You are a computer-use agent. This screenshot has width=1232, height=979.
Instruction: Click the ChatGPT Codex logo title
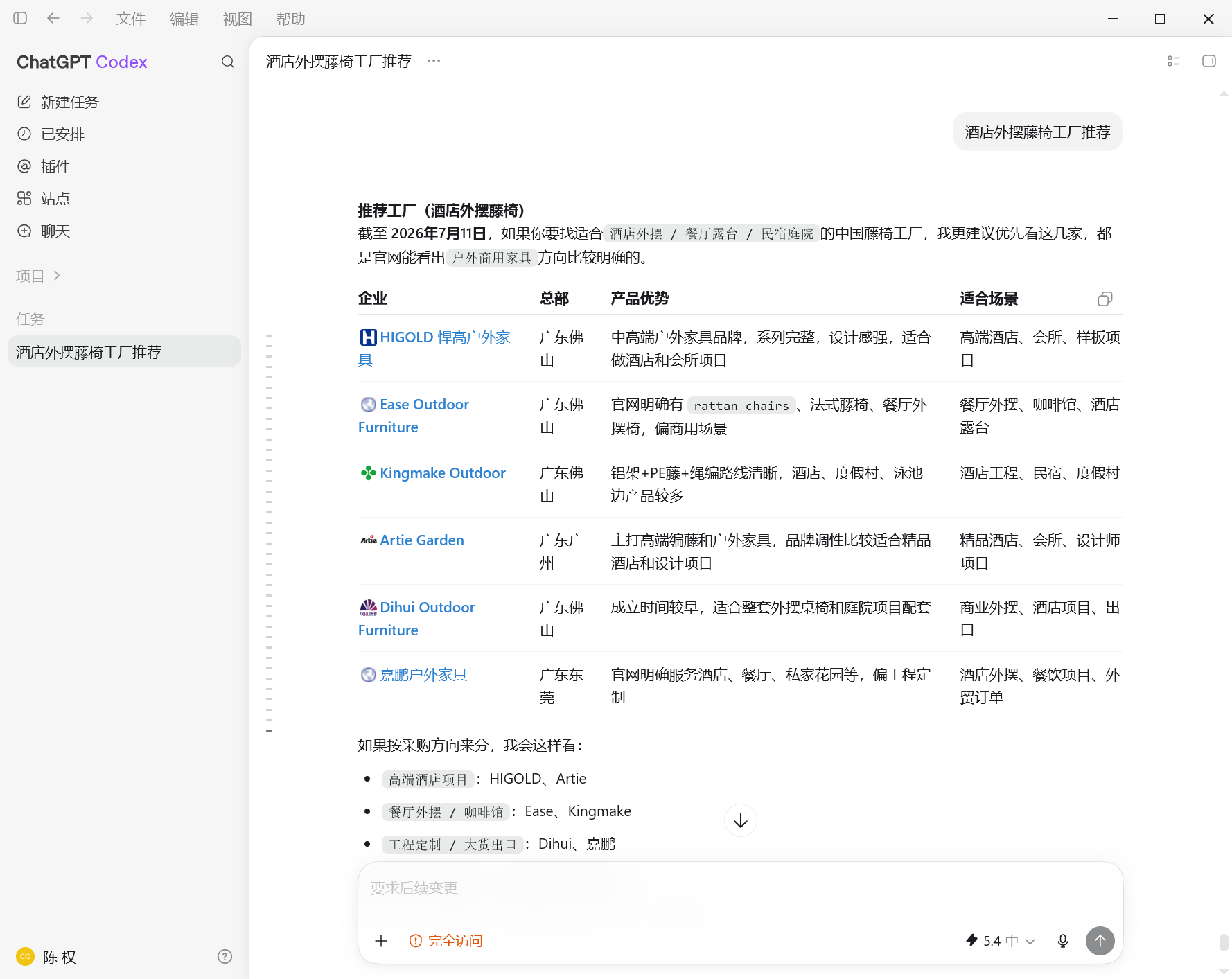click(82, 62)
